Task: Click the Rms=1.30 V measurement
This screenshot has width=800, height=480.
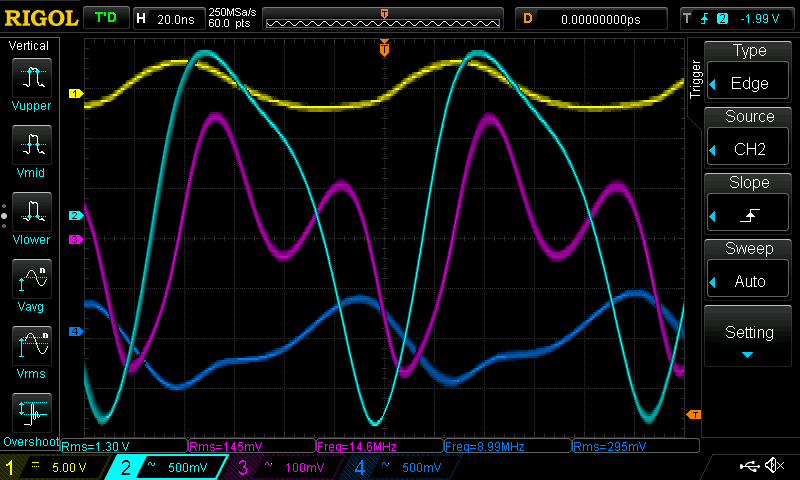Action: click(124, 446)
